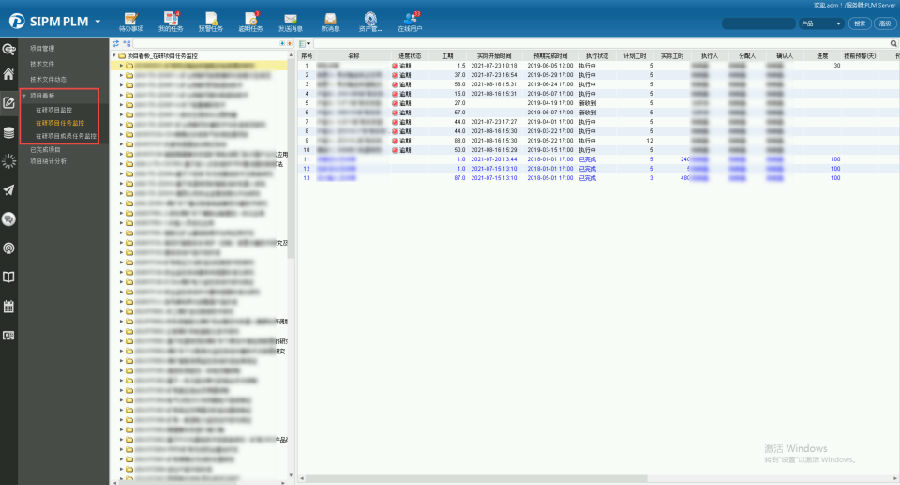The height and width of the screenshot is (485, 900).
Task: Open 在研项目成员任务监控 submenu item
Action: pyautogui.click(x=66, y=137)
